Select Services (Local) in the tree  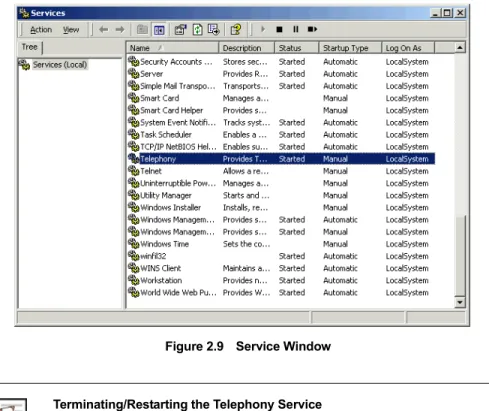coord(60,65)
